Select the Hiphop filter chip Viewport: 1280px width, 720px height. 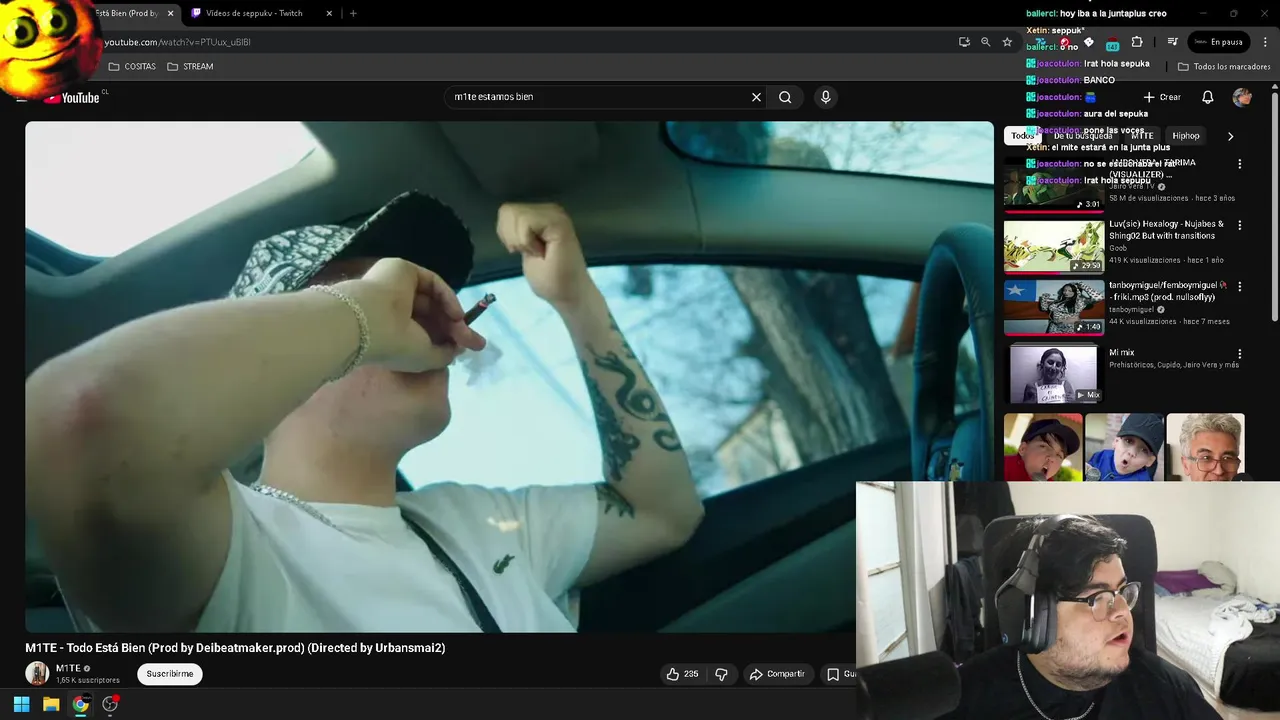coord(1186,136)
